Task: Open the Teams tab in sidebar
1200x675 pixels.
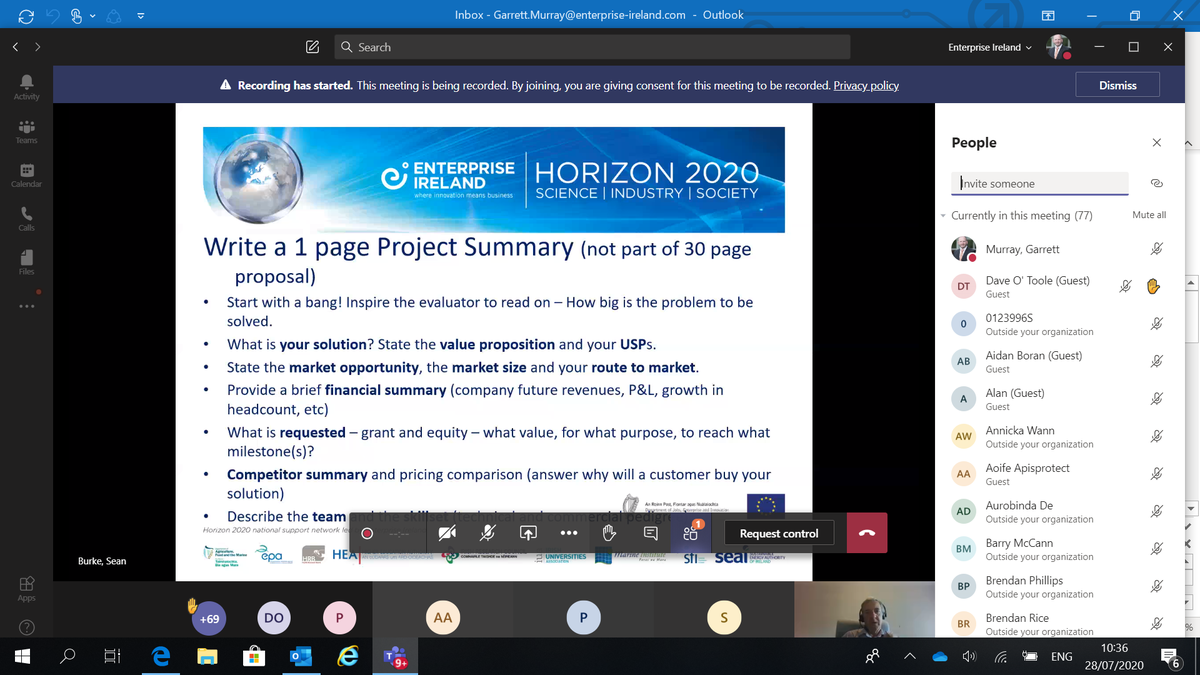Action: [x=27, y=132]
